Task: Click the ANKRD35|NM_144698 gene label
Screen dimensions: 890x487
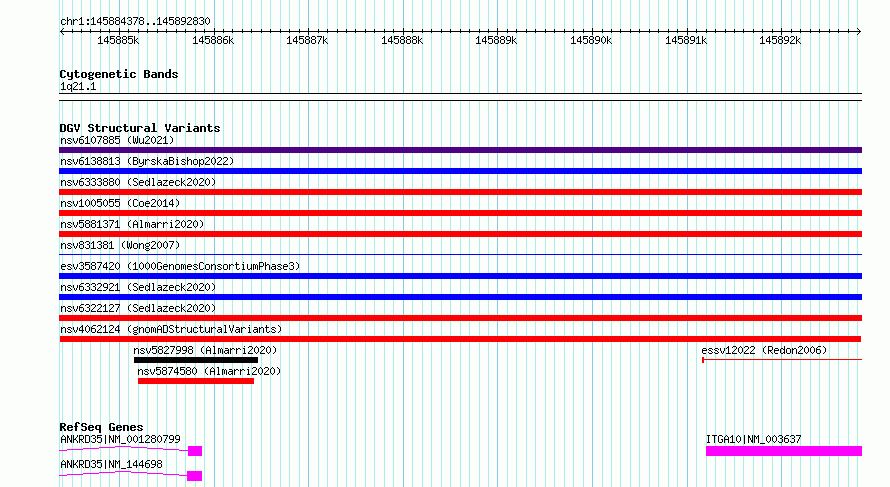Action: [111, 464]
